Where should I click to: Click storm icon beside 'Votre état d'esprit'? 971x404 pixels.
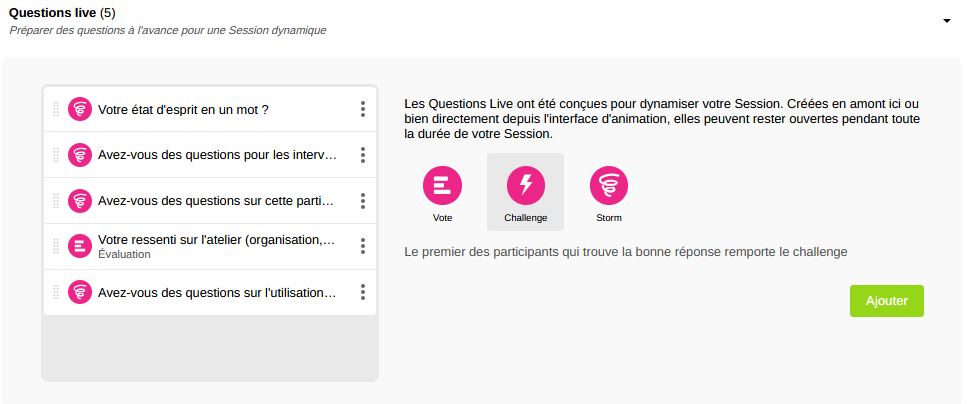tap(80, 109)
